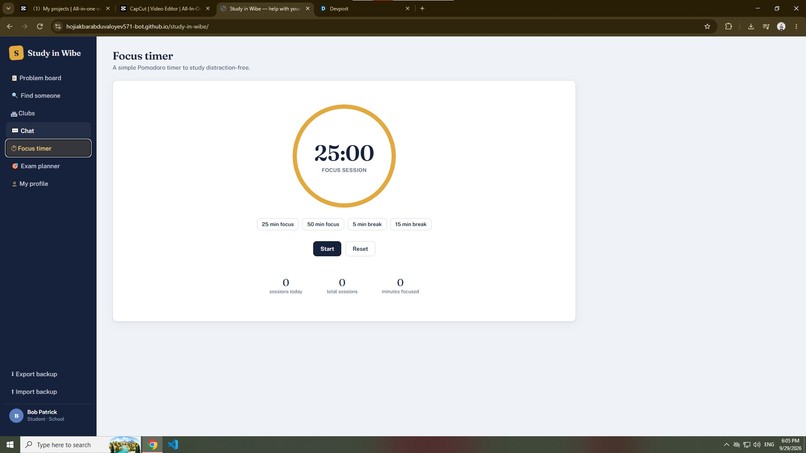806x453 pixels.
Task: Click the browser address bar URL
Action: (x=137, y=26)
